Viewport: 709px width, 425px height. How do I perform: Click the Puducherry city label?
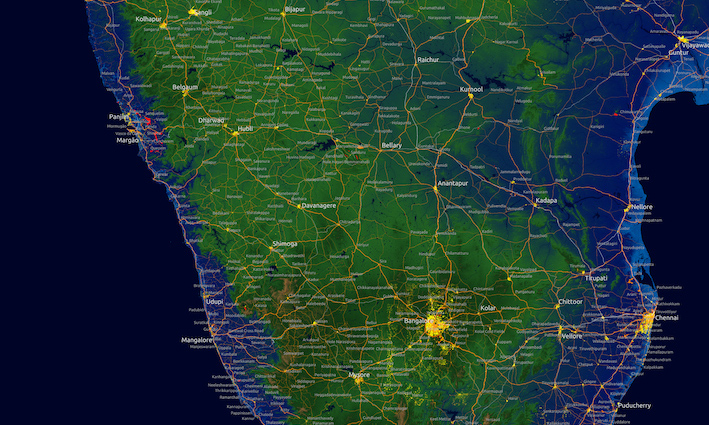pyautogui.click(x=640, y=406)
